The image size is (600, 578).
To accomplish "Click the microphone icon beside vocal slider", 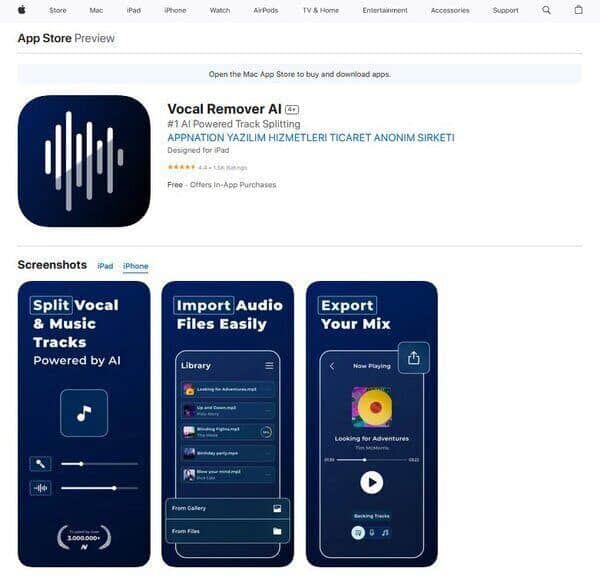I will click(x=40, y=464).
